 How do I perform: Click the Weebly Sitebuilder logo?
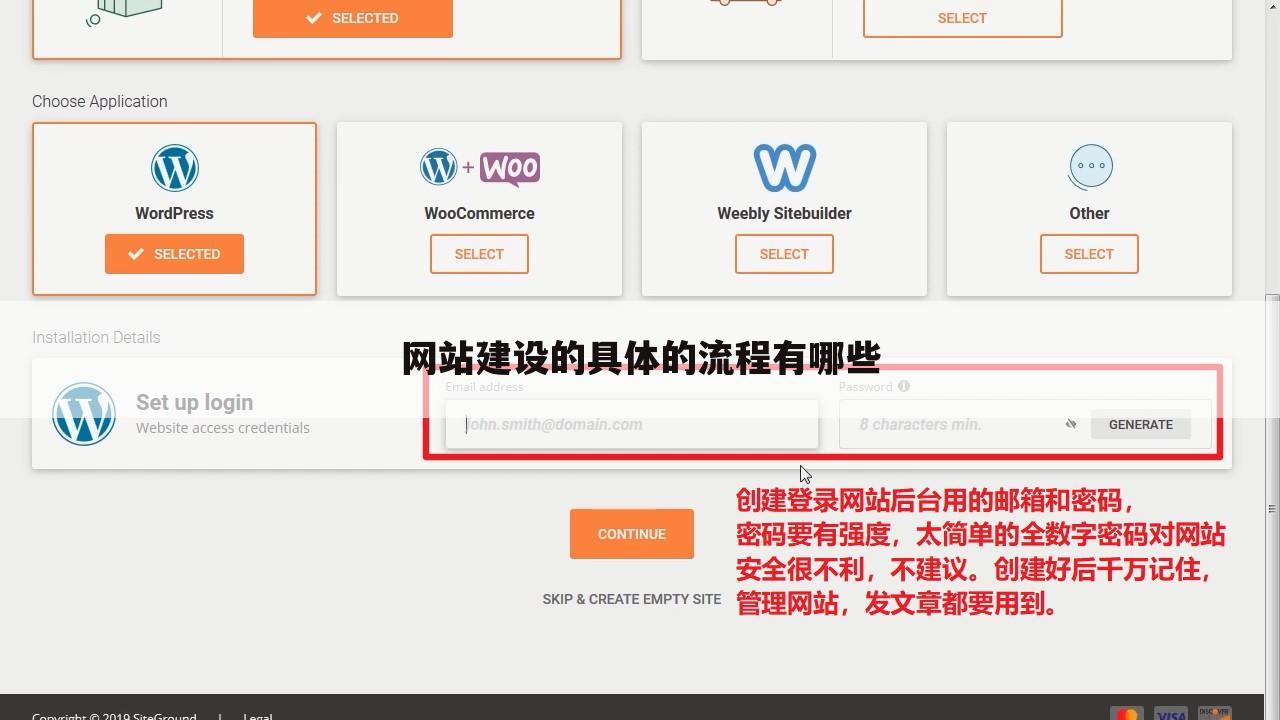tap(784, 168)
